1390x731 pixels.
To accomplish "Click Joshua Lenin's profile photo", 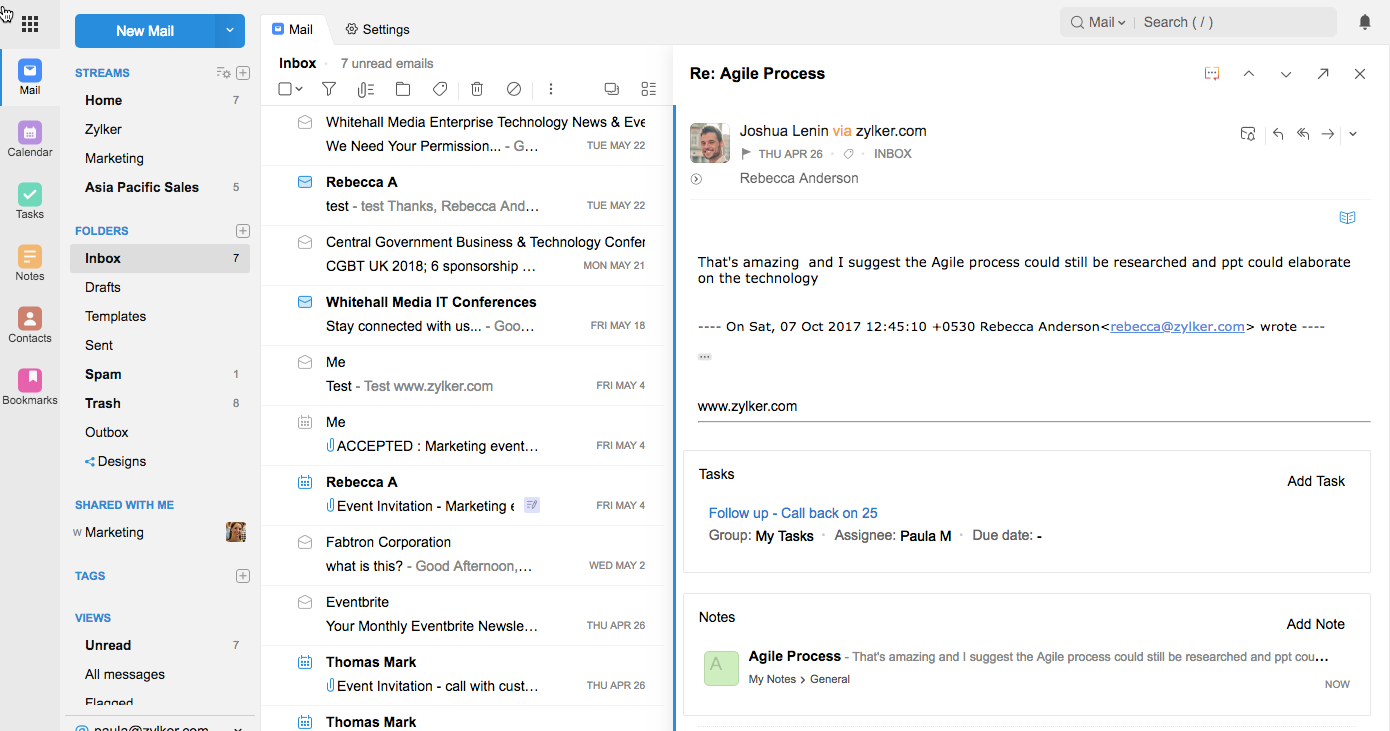I will click(710, 143).
